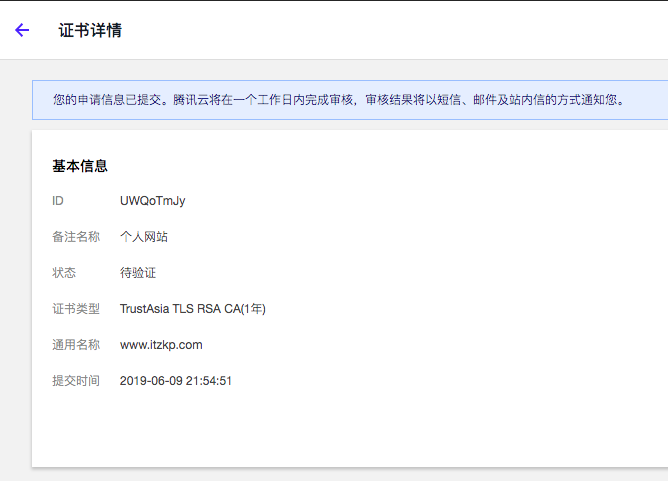
Task: Click the 通用名称 label
Action: pyautogui.click(x=76, y=345)
